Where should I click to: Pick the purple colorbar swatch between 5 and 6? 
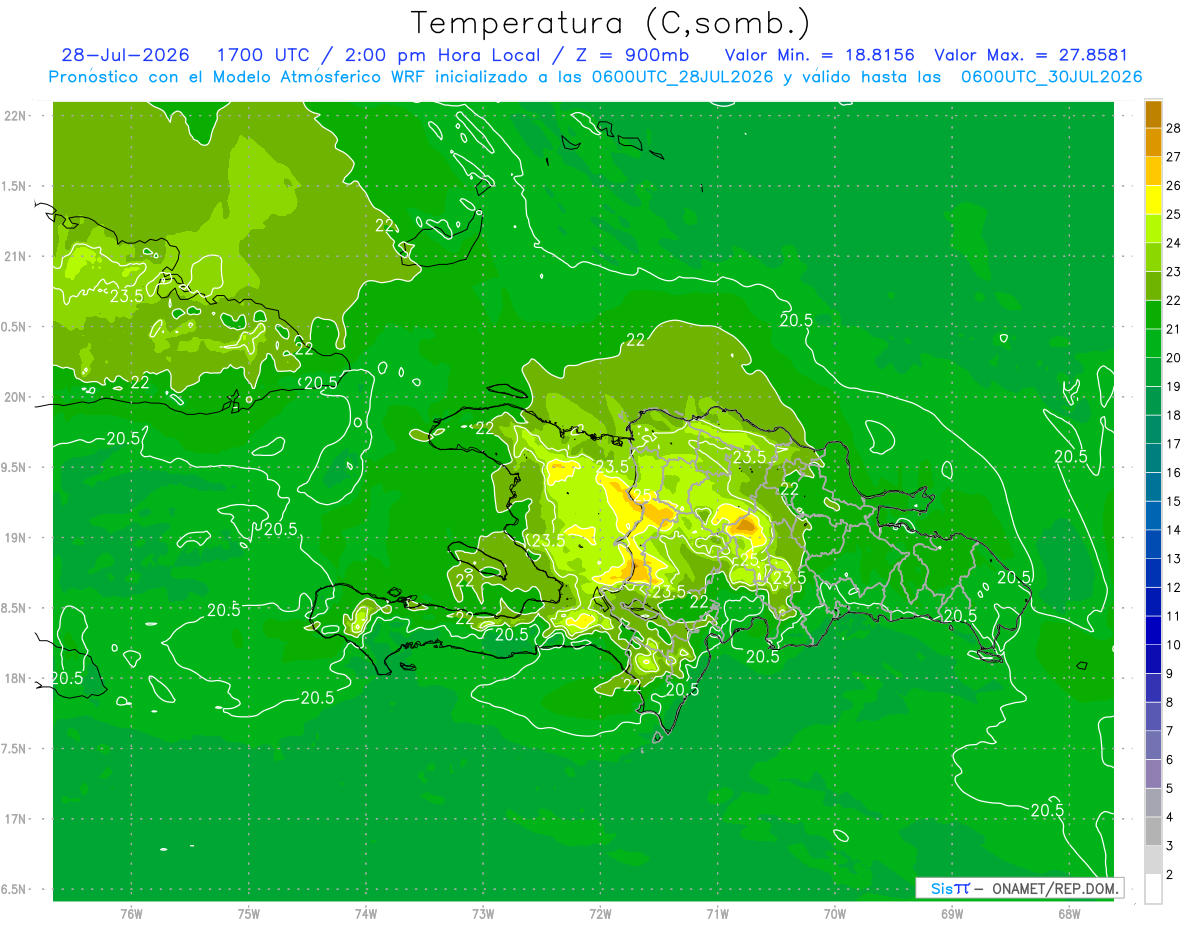[x=1153, y=774]
